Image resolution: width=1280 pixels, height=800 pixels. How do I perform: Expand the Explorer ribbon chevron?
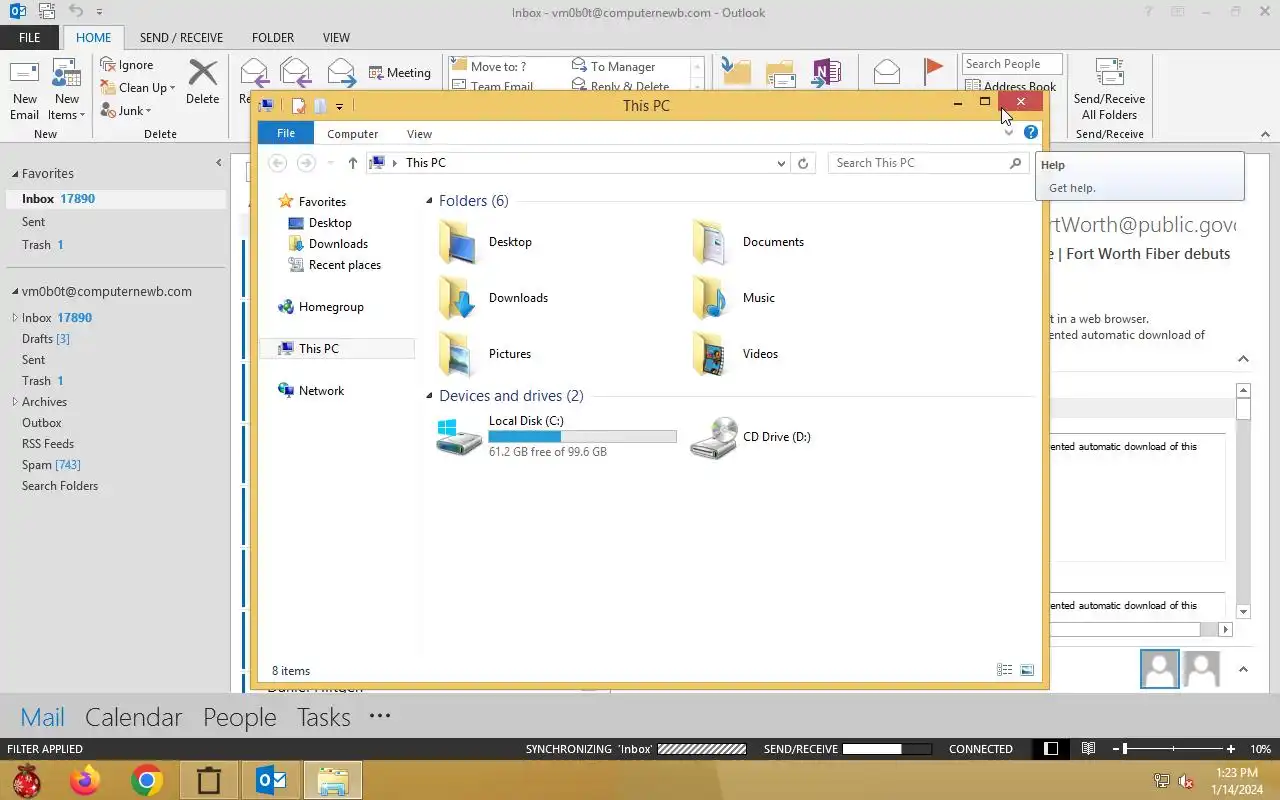(1008, 133)
